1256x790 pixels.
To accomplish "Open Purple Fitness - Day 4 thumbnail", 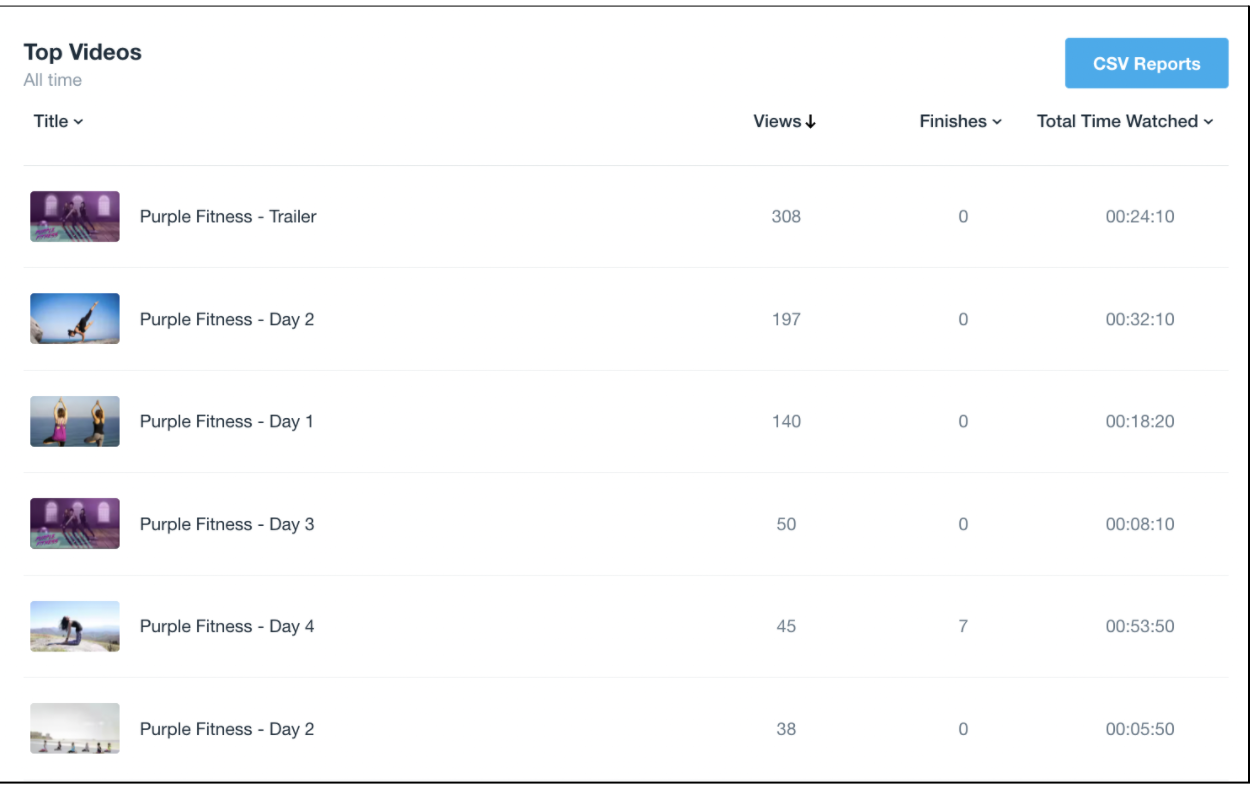I will 75,627.
